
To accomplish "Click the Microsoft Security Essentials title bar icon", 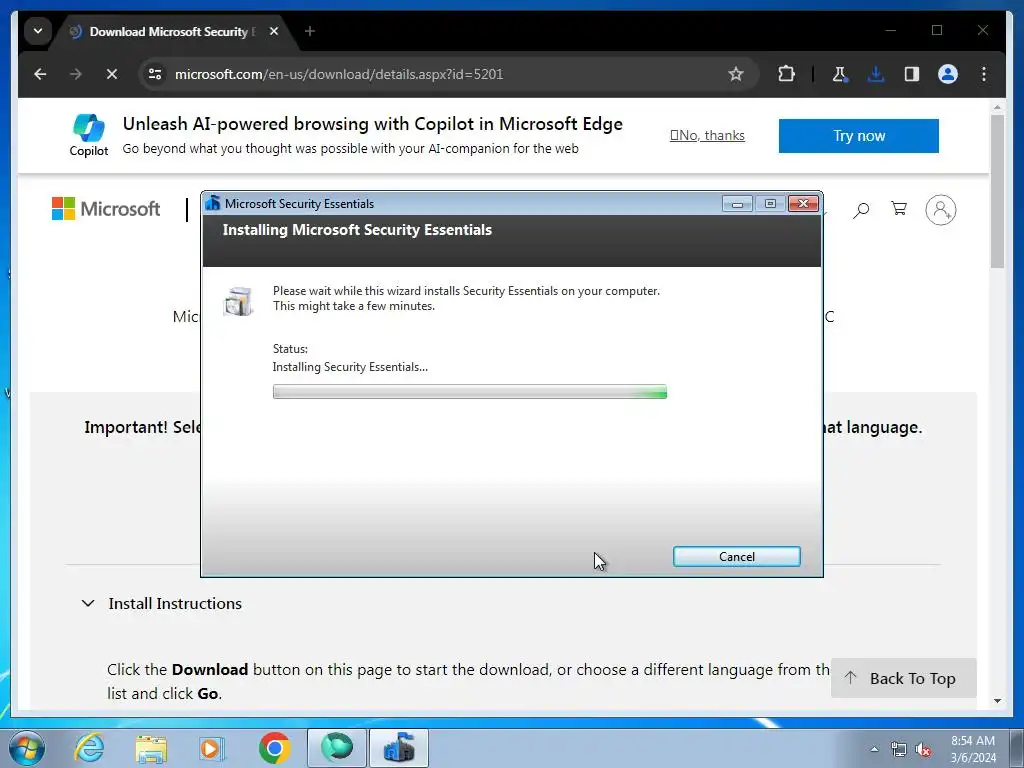I will [213, 203].
